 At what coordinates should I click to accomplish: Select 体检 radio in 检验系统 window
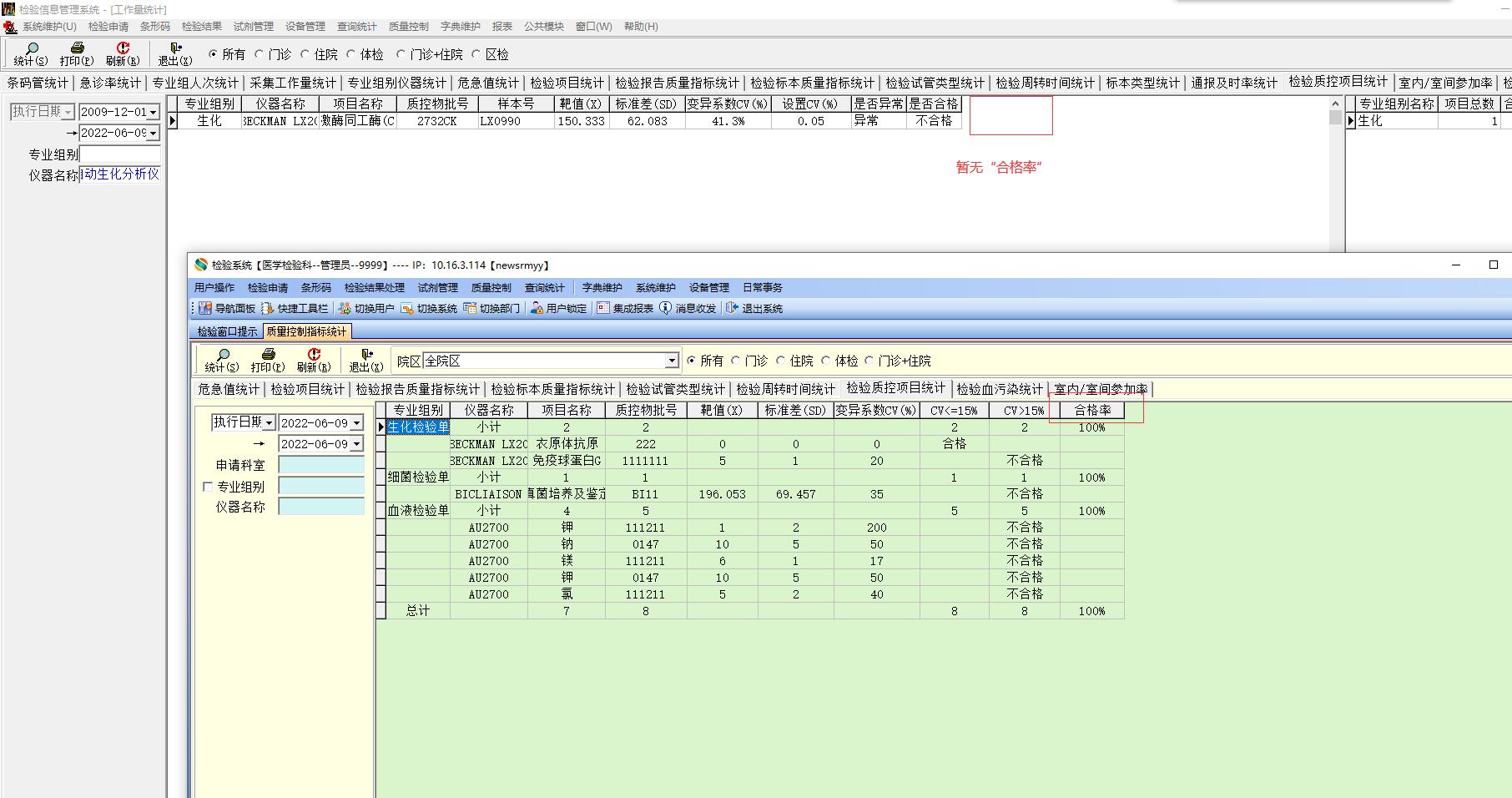pyautogui.click(x=826, y=361)
